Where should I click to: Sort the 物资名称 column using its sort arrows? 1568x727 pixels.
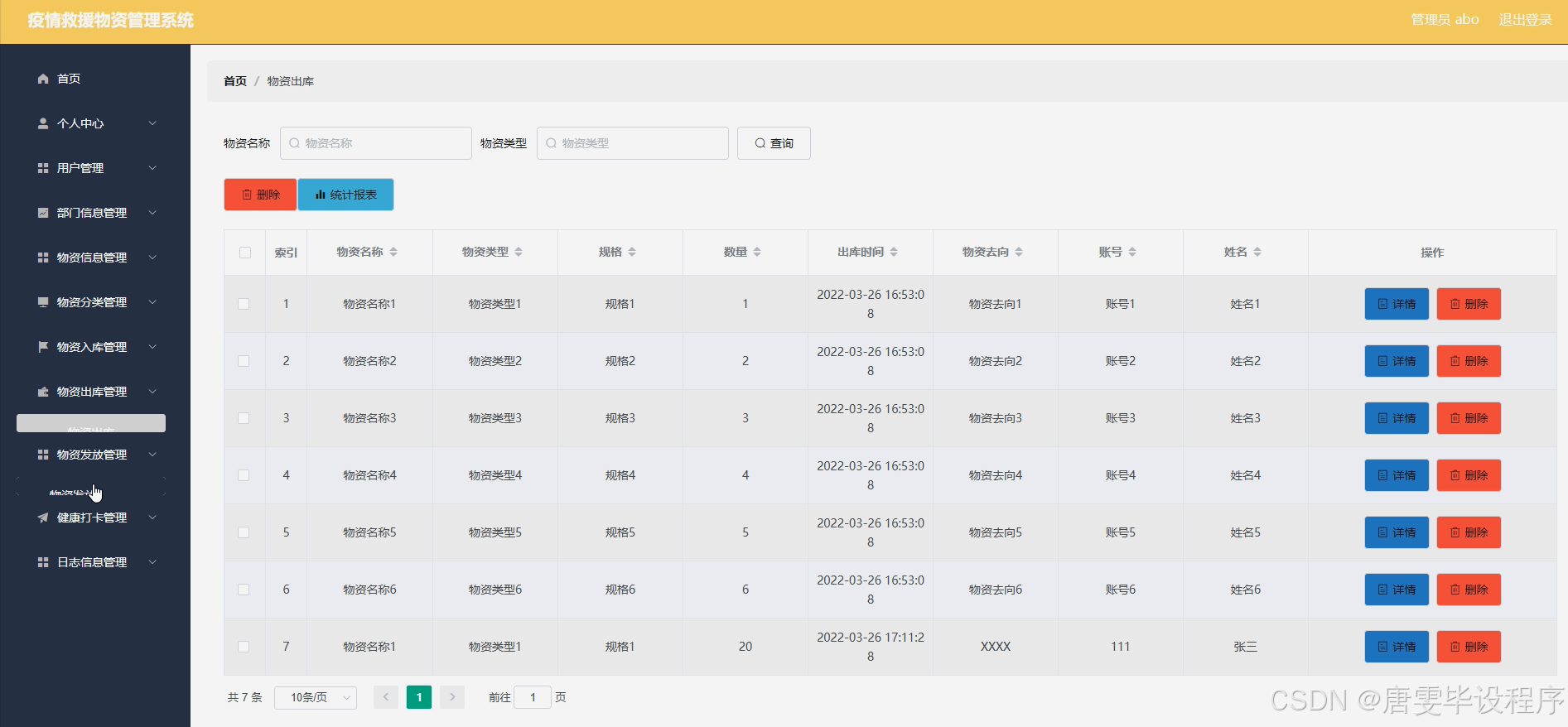(x=393, y=252)
